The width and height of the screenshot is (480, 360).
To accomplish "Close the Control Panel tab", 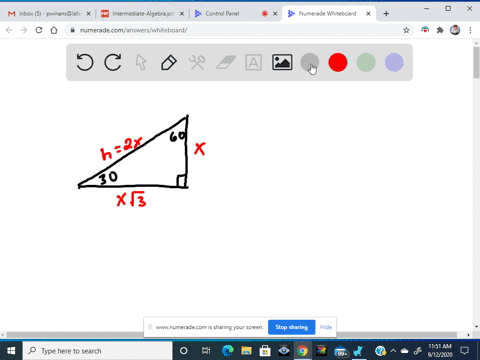I will point(275,14).
